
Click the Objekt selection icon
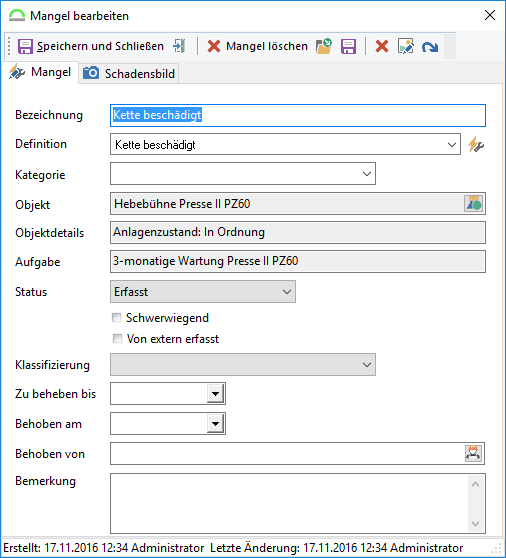click(x=474, y=204)
